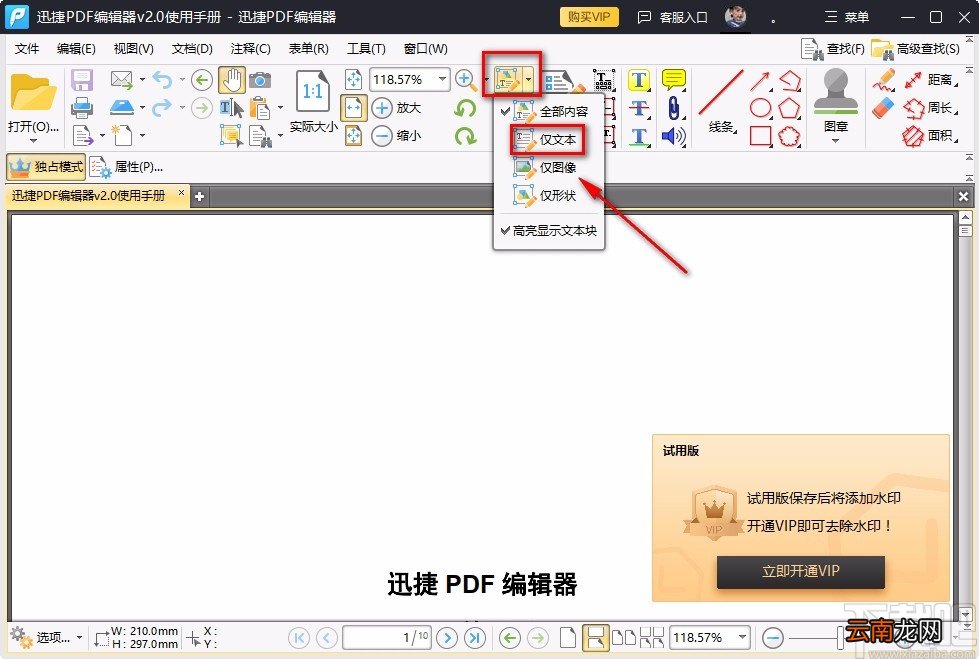Image resolution: width=979 pixels, height=659 pixels.
Task: Click the speaker sound annotation tool
Action: pyautogui.click(x=674, y=136)
